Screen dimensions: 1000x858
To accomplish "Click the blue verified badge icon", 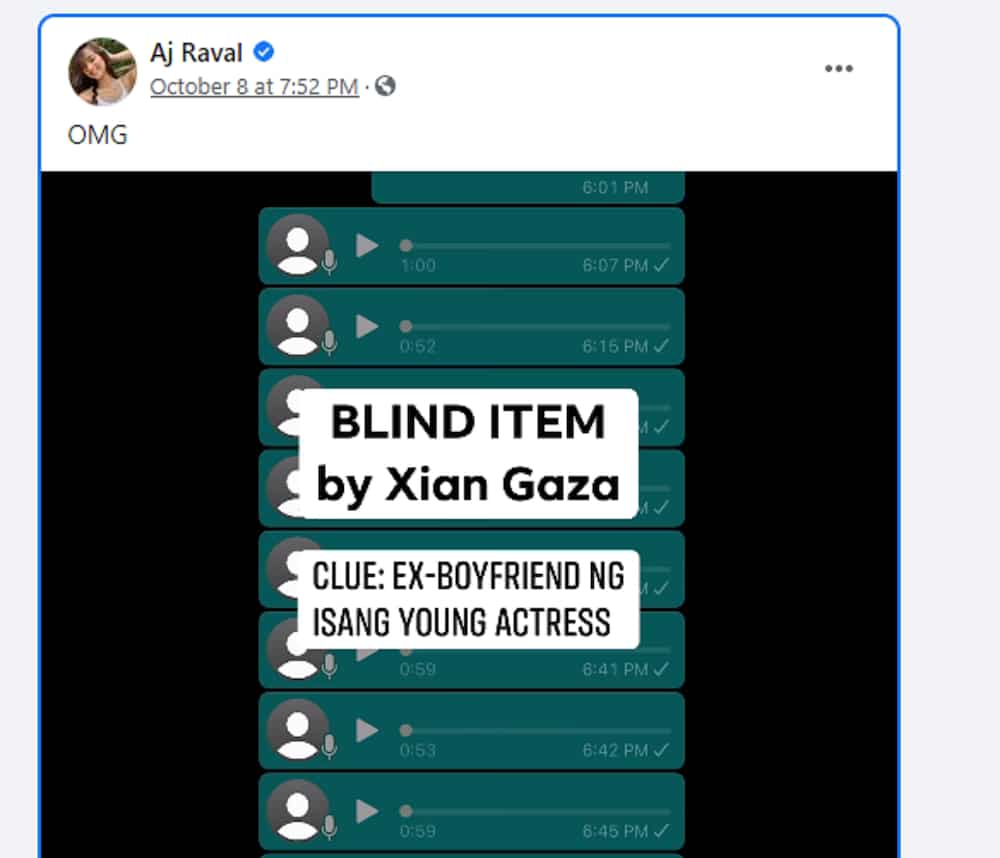I will coord(263,52).
